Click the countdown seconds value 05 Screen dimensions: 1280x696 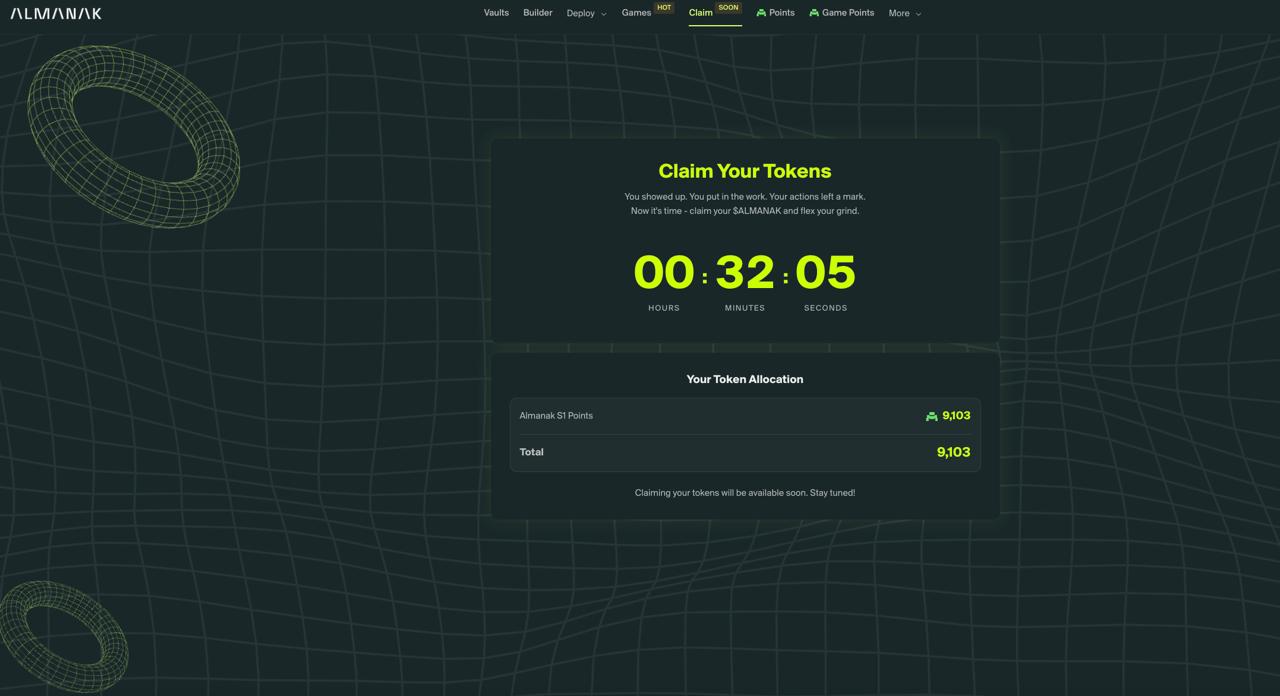click(825, 272)
